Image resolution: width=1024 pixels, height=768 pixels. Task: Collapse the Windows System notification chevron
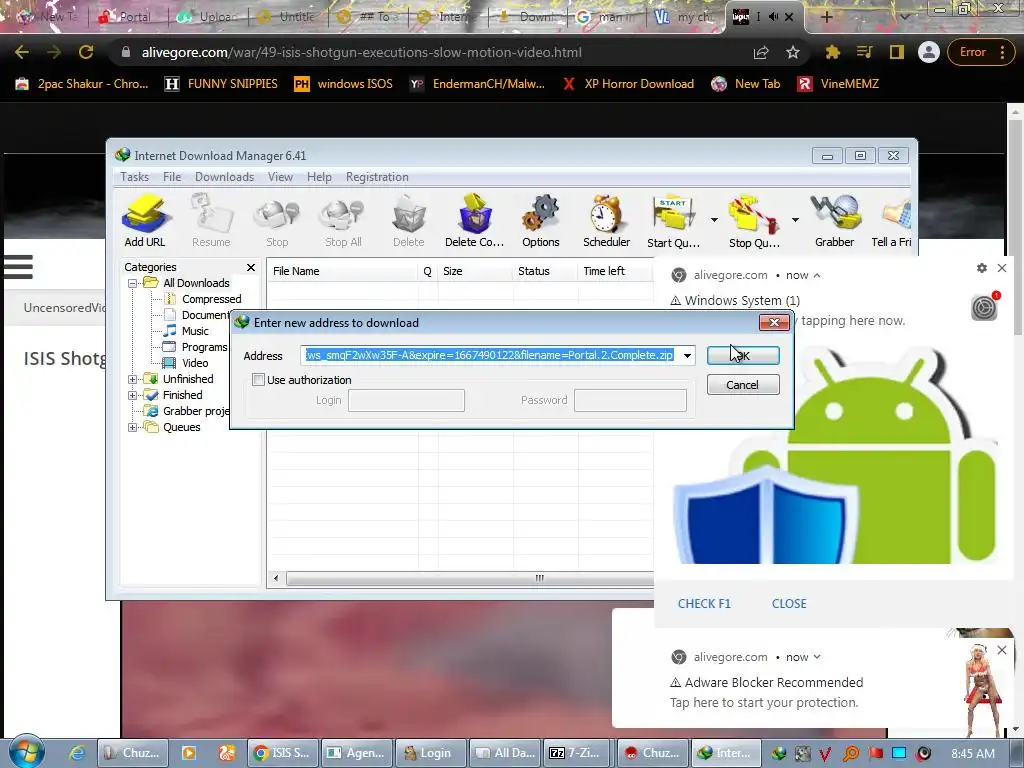[x=817, y=276]
